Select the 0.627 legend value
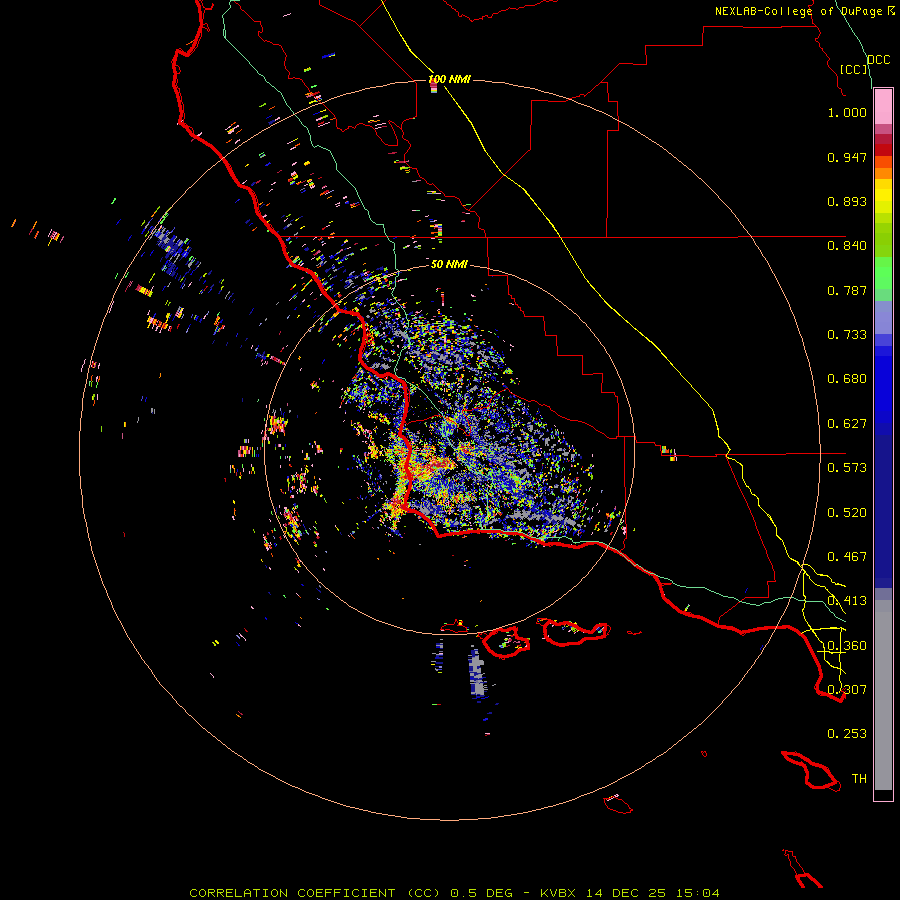900x900 pixels. pos(847,424)
